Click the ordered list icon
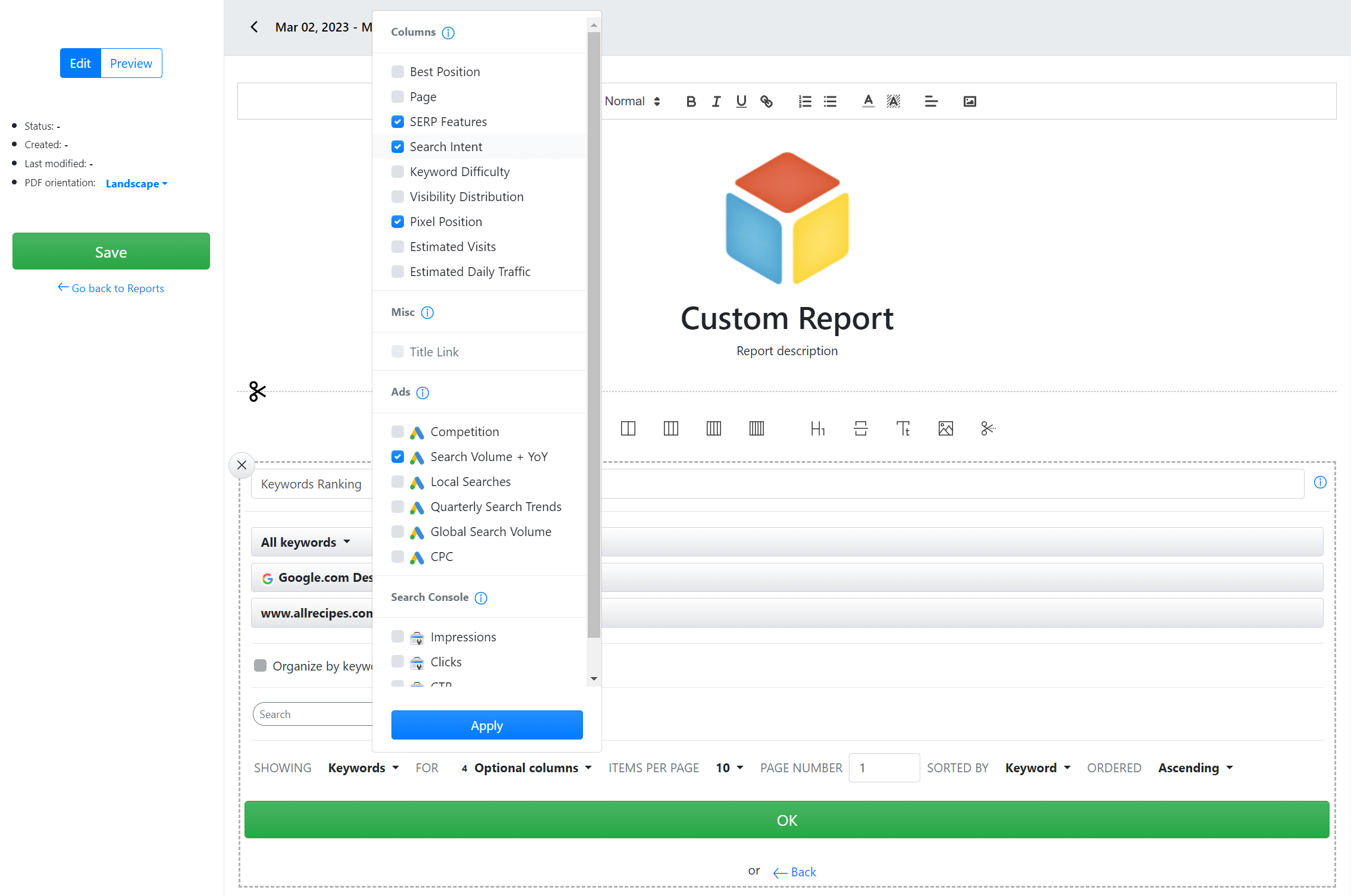Viewport: 1351px width, 896px height. click(x=804, y=101)
